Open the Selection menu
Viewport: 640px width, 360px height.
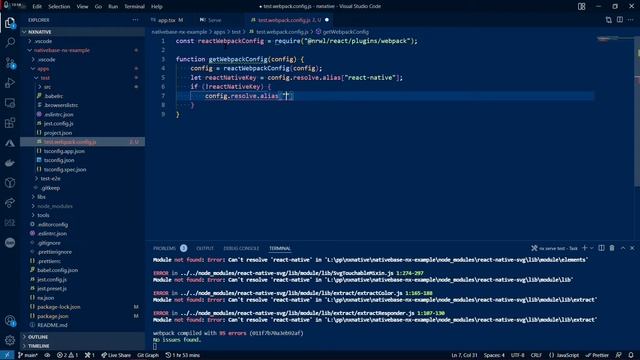click(x=59, y=7)
